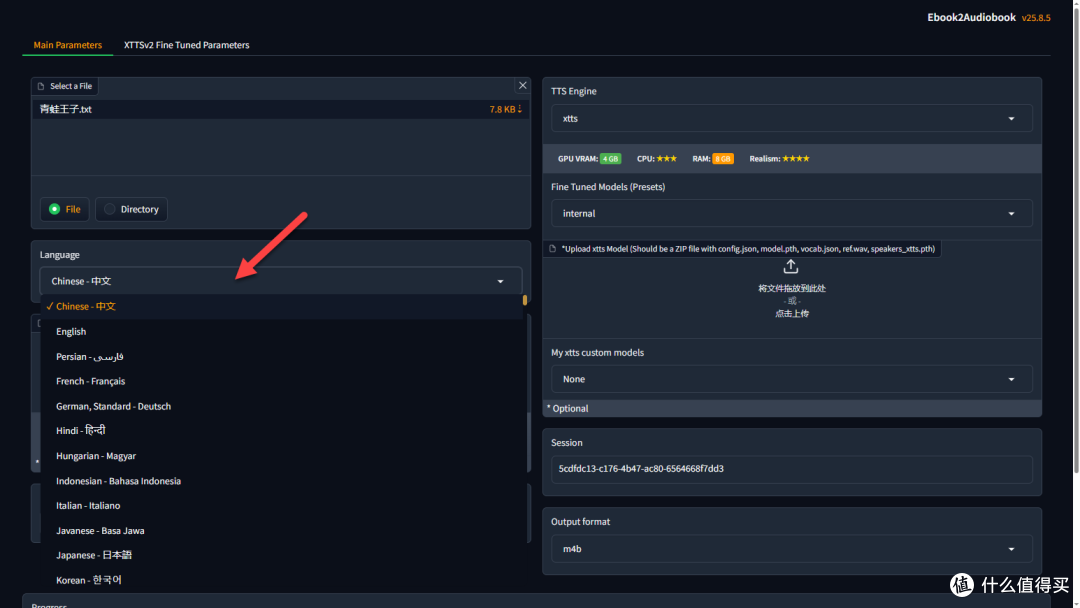1080x608 pixels.
Task: Click the language list scrollbar thumb
Action: pos(525,300)
